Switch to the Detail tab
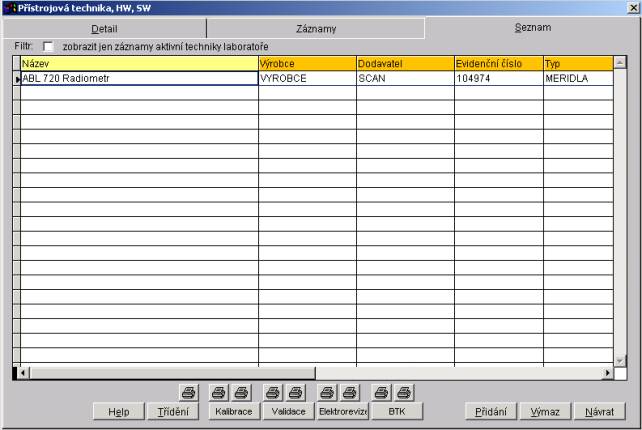Image resolution: width=642 pixels, height=430 pixels. tap(104, 29)
